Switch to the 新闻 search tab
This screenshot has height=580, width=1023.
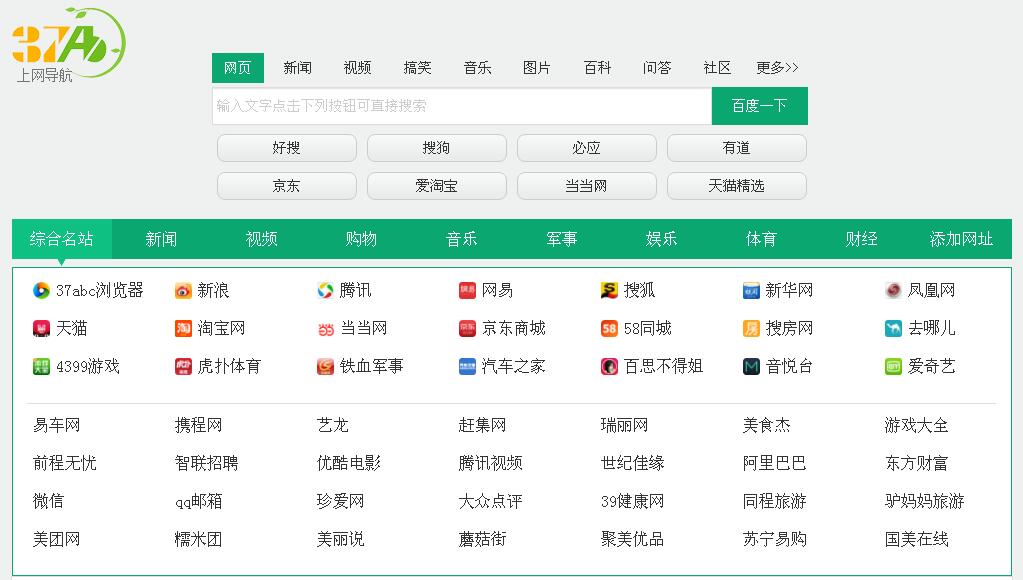click(x=298, y=68)
